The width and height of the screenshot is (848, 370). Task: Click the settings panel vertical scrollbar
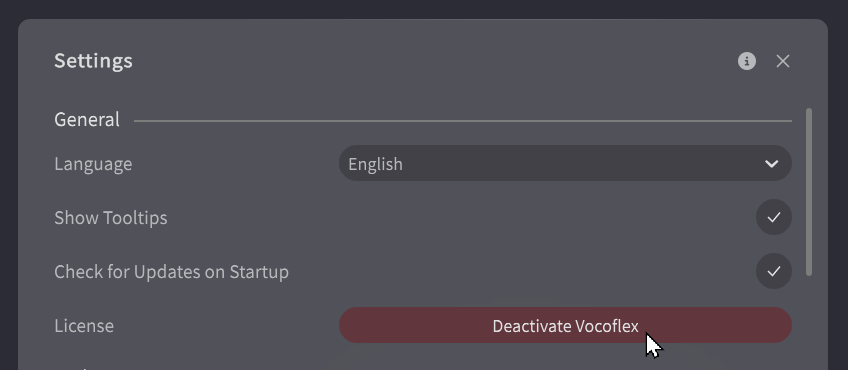(809, 192)
